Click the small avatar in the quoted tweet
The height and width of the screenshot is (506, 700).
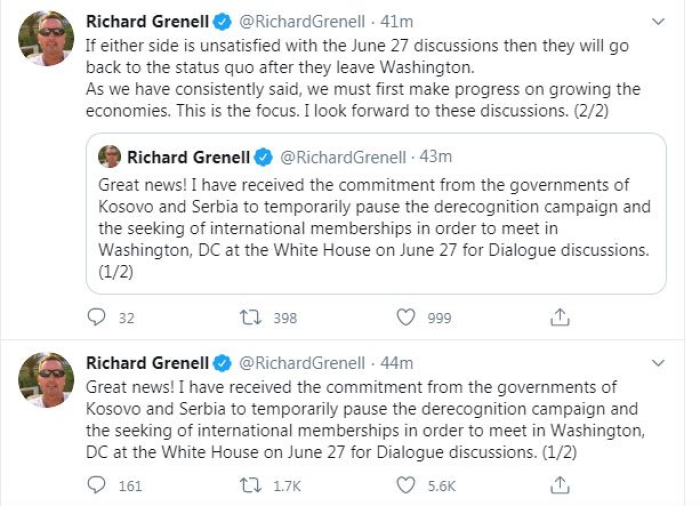pos(109,156)
